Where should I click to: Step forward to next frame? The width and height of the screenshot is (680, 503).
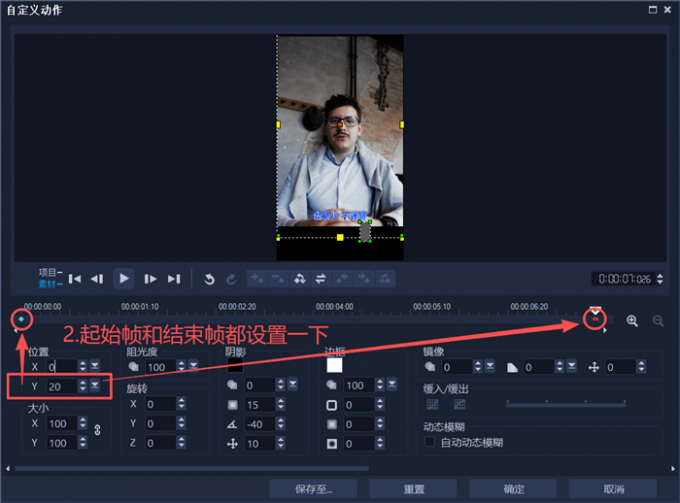(x=150, y=279)
